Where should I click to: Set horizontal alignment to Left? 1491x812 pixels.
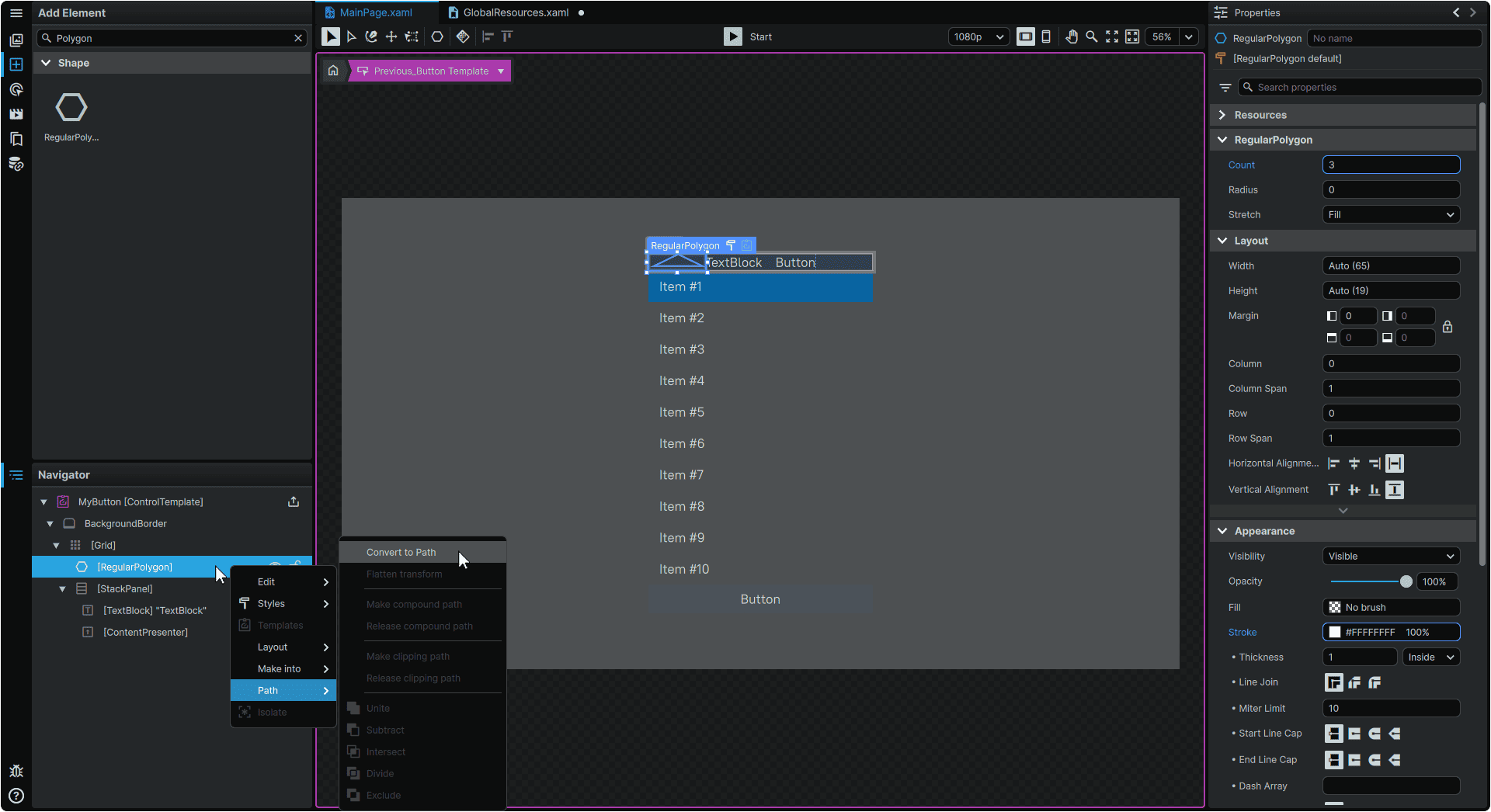(1334, 463)
